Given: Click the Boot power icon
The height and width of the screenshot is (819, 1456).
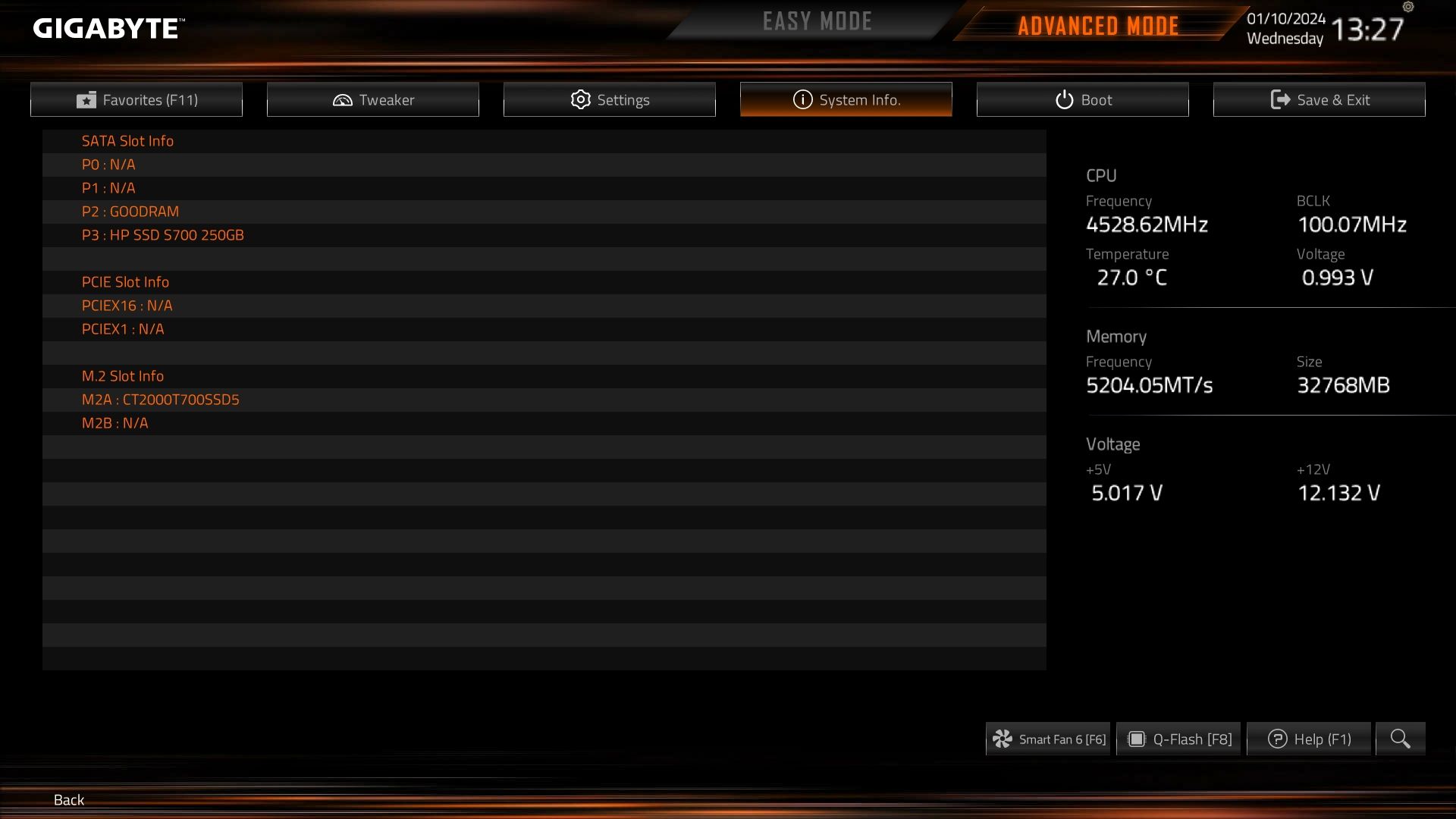Looking at the screenshot, I should tap(1064, 100).
